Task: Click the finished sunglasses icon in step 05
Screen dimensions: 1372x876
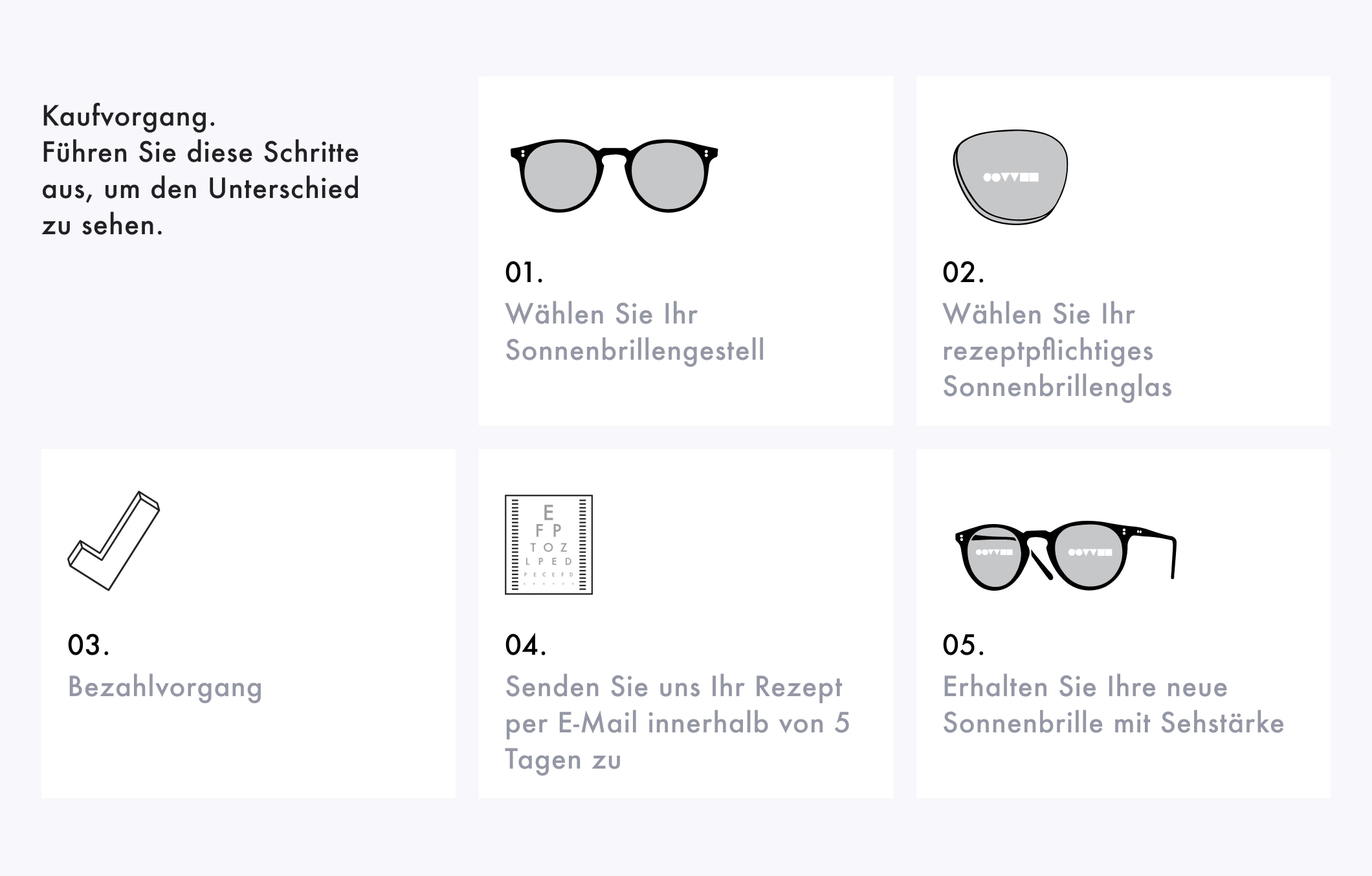Action: pos(1066,556)
